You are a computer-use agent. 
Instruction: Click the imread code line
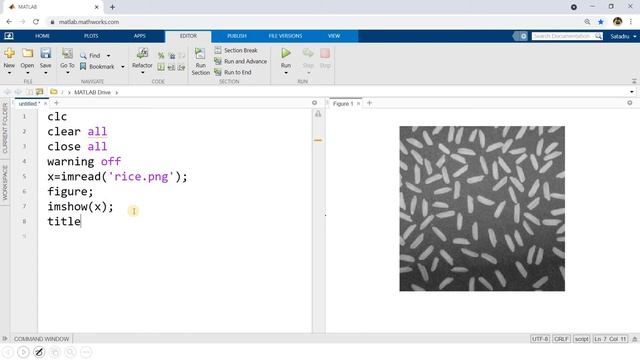point(117,176)
